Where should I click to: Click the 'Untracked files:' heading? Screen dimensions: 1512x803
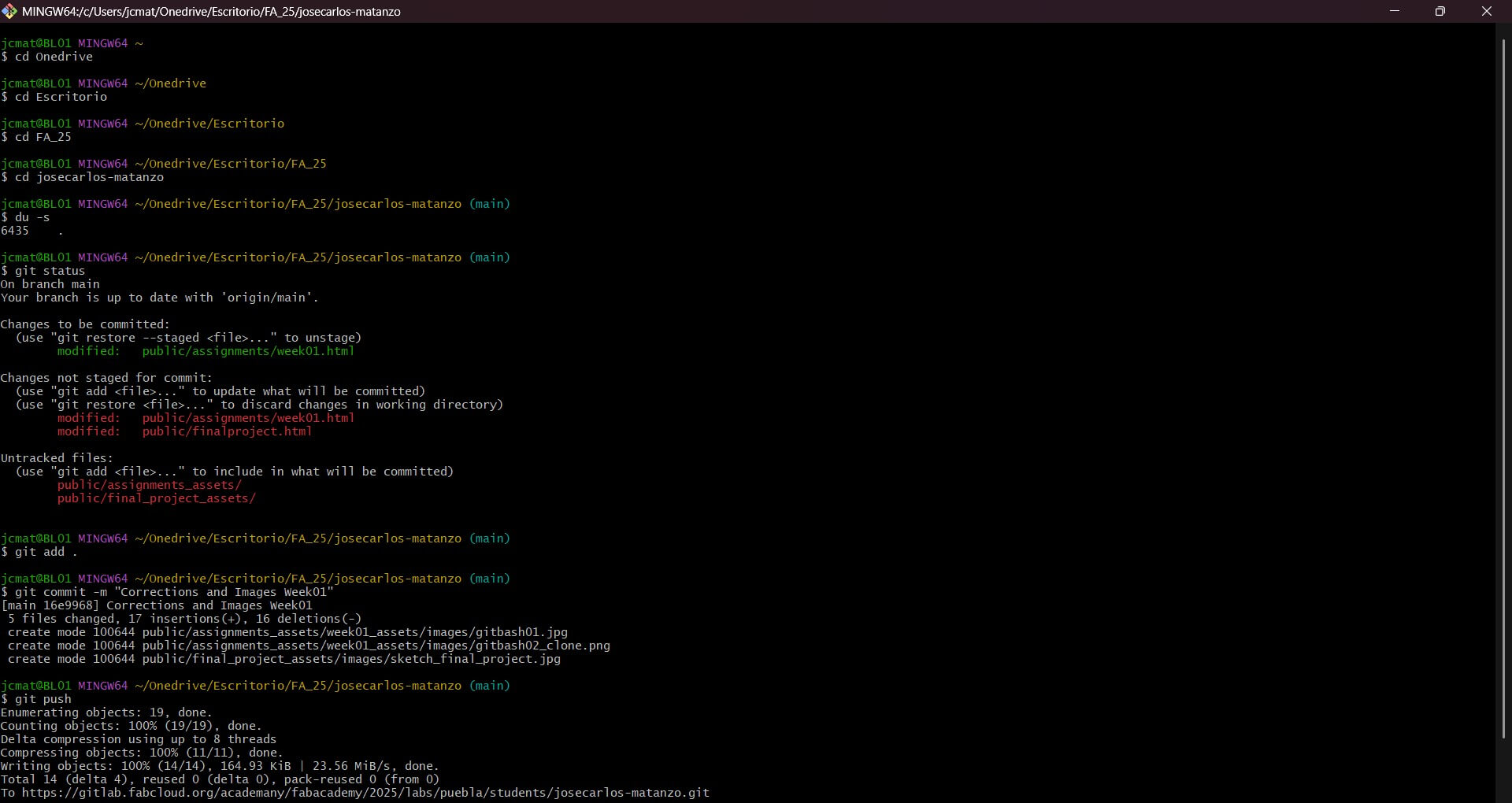pyautogui.click(x=57, y=458)
